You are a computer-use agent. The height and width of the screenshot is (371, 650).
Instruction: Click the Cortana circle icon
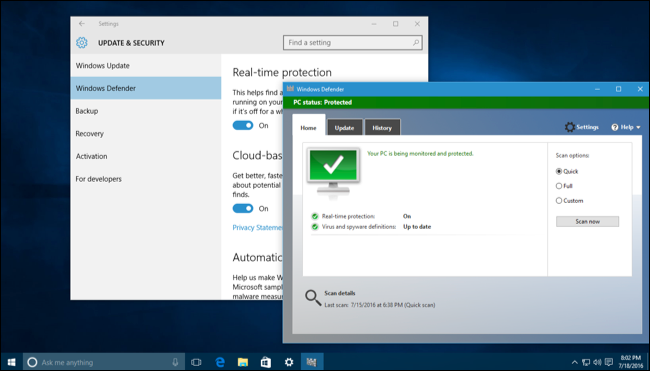32,362
